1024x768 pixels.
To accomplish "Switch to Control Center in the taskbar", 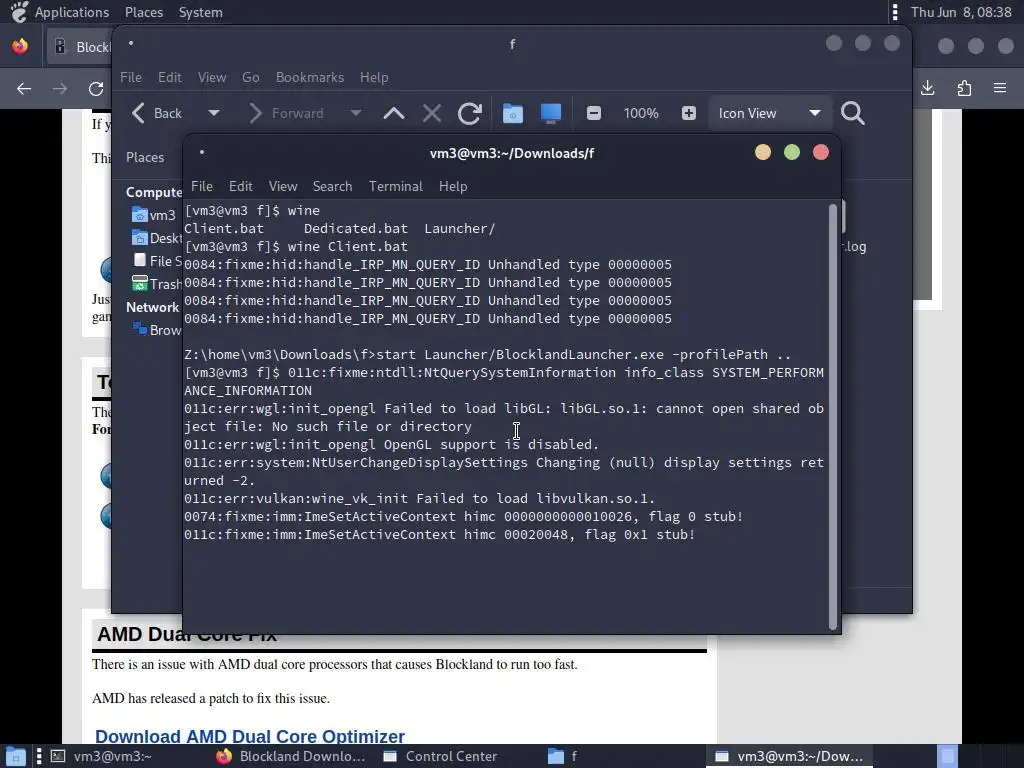I will pyautogui.click(x=441, y=756).
